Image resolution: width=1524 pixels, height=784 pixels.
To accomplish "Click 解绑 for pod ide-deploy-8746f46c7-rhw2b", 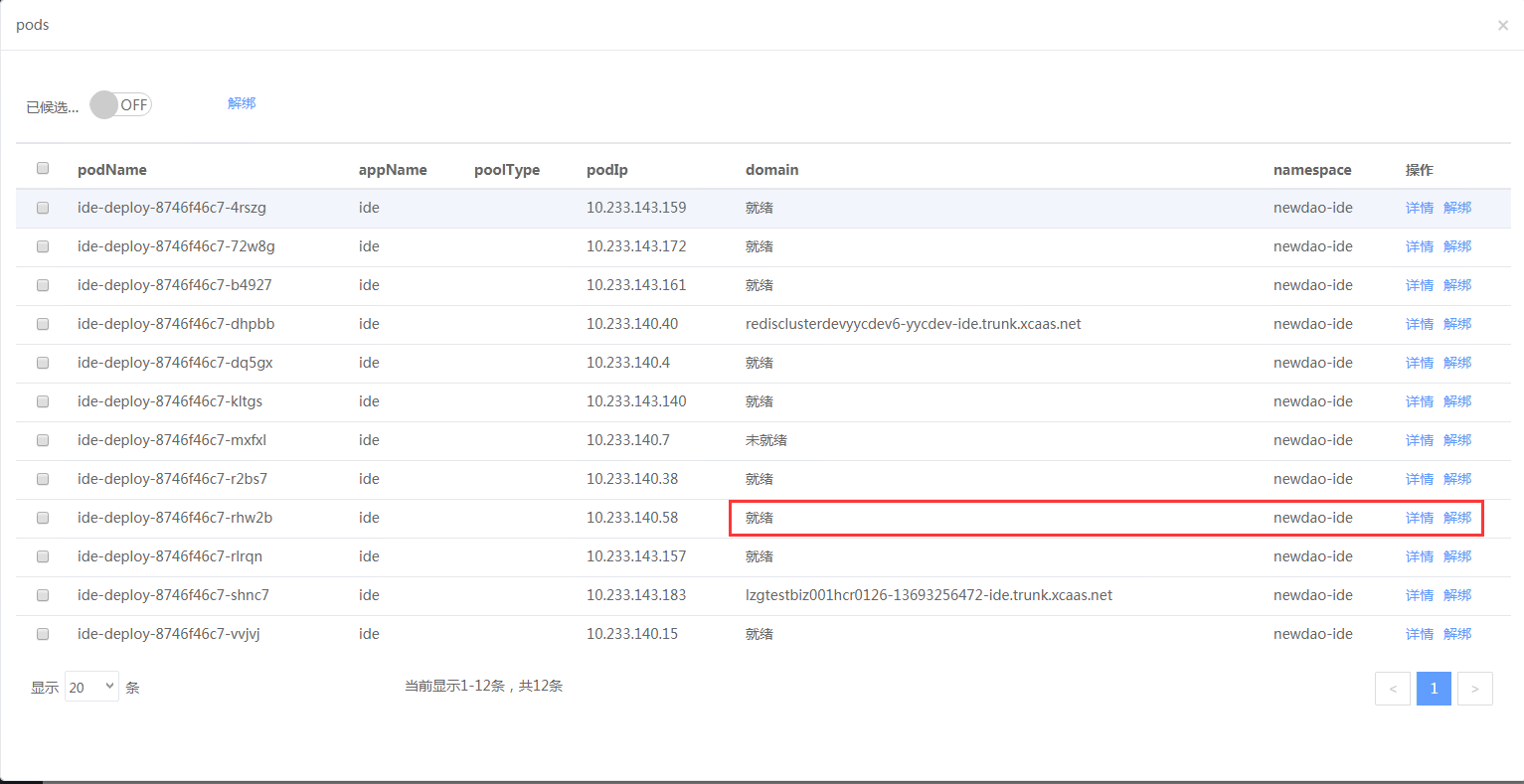I will pos(1457,518).
